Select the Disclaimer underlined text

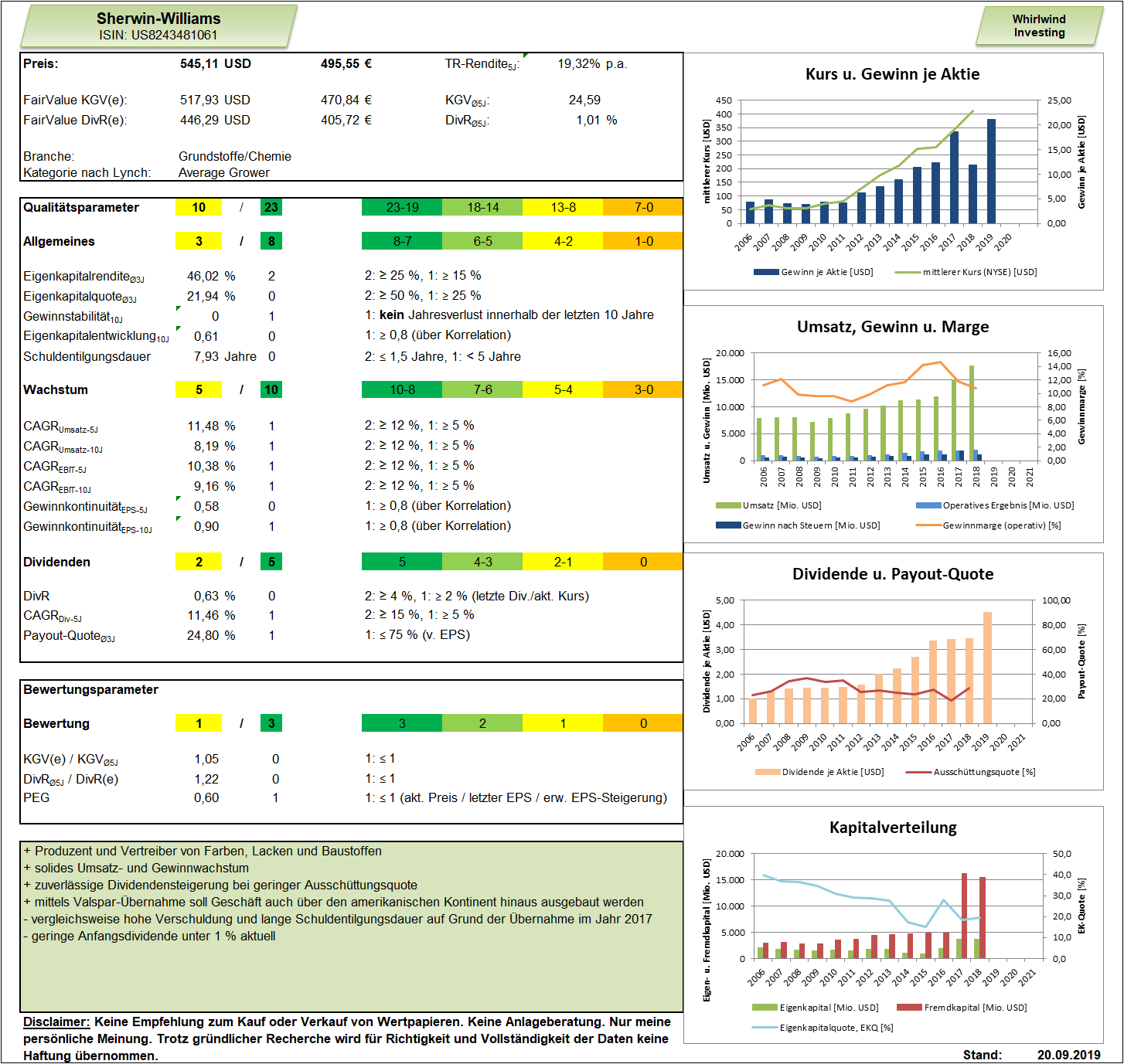pyautogui.click(x=56, y=1022)
